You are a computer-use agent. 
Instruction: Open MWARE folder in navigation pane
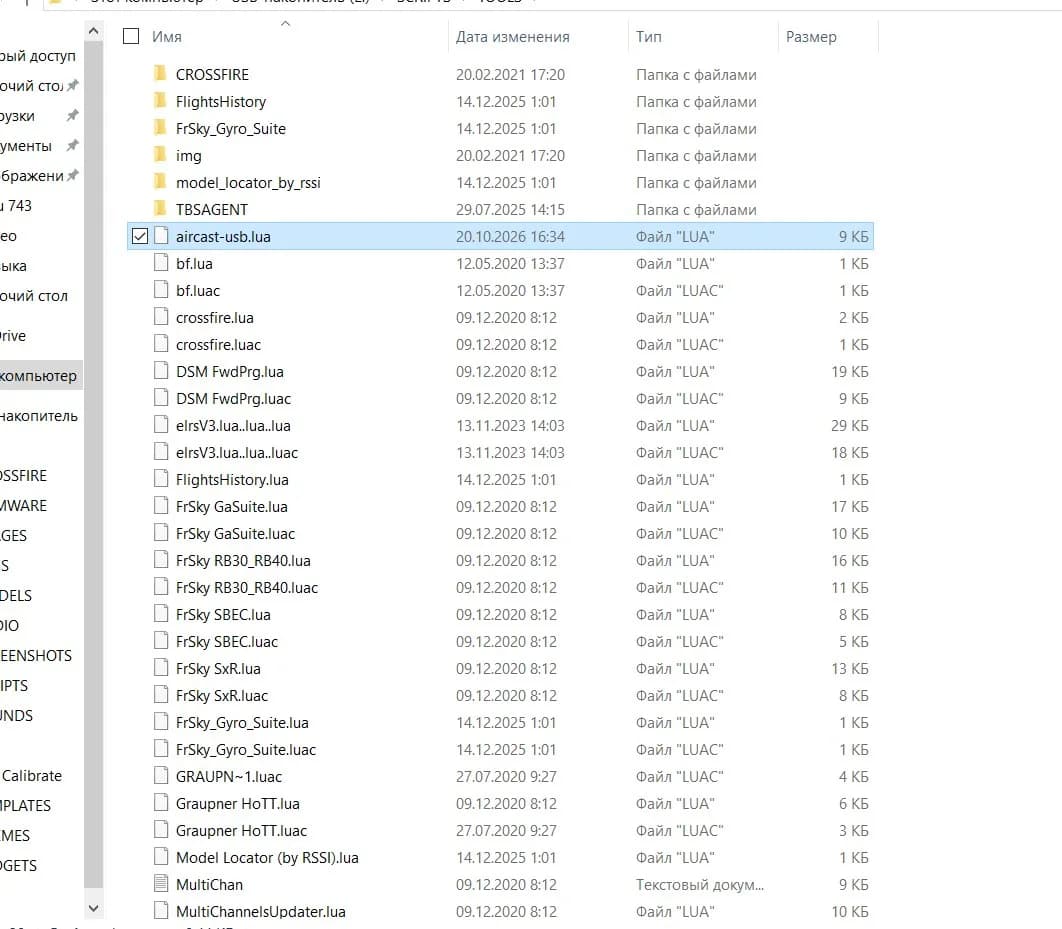tap(24, 506)
